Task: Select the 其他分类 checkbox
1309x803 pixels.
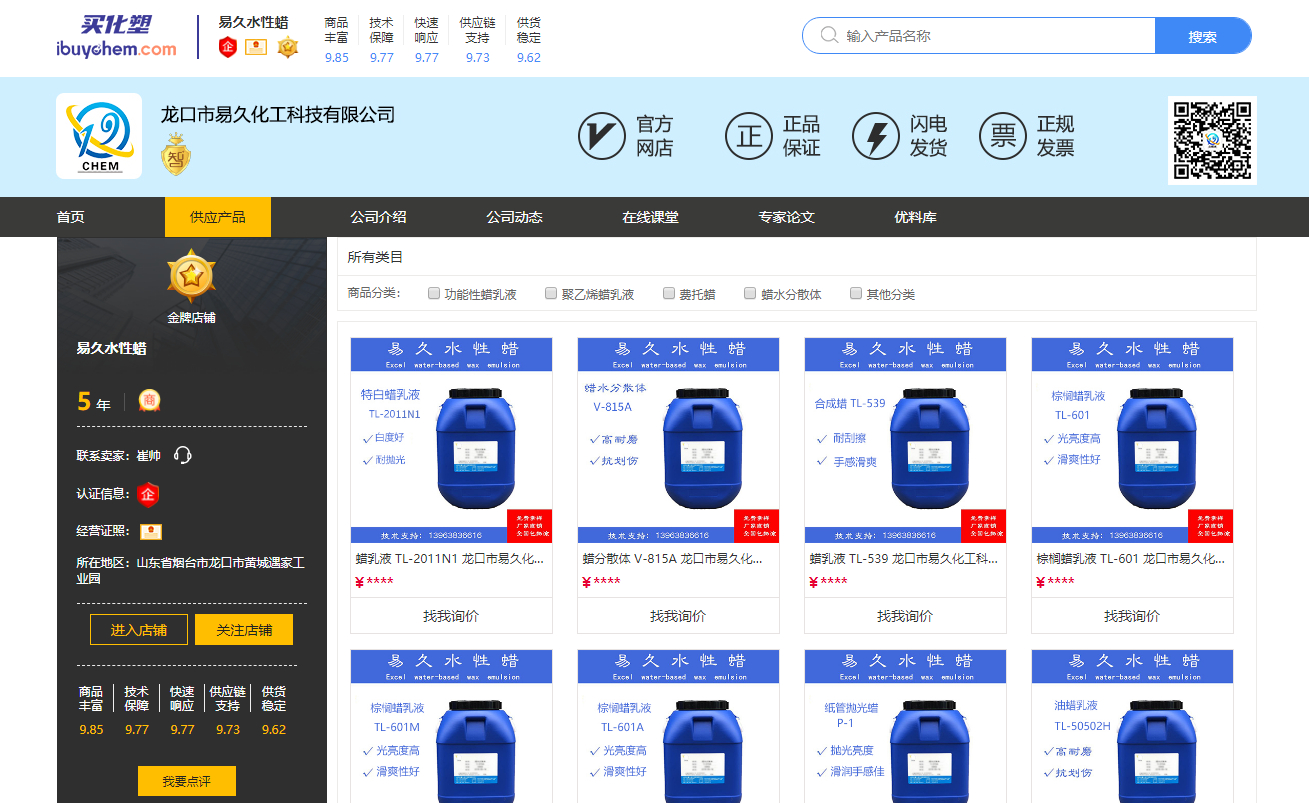Action: click(x=856, y=294)
